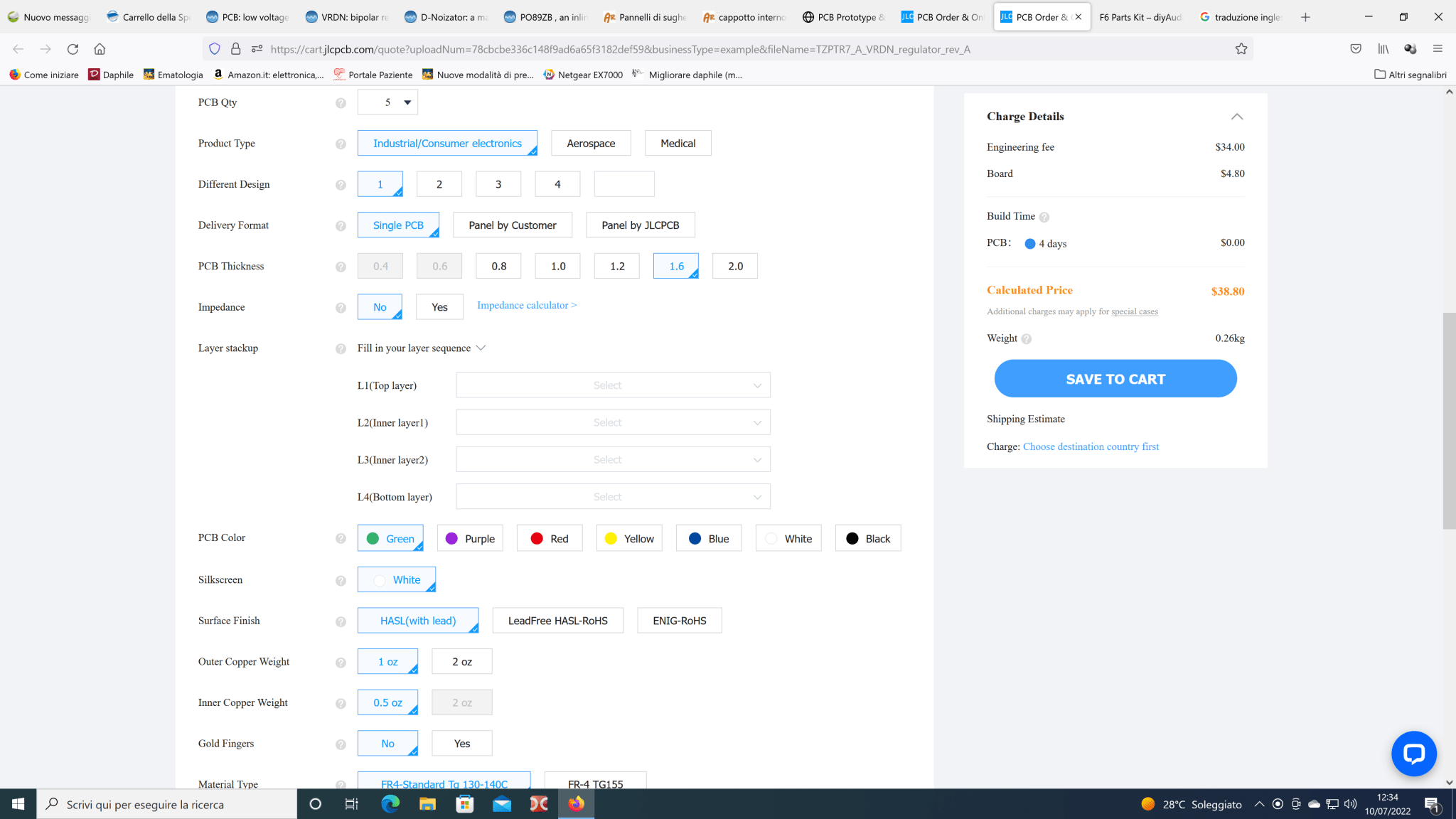The height and width of the screenshot is (819, 1456).
Task: Choose LeadFree HASL-RoHS surface finish
Action: [557, 621]
